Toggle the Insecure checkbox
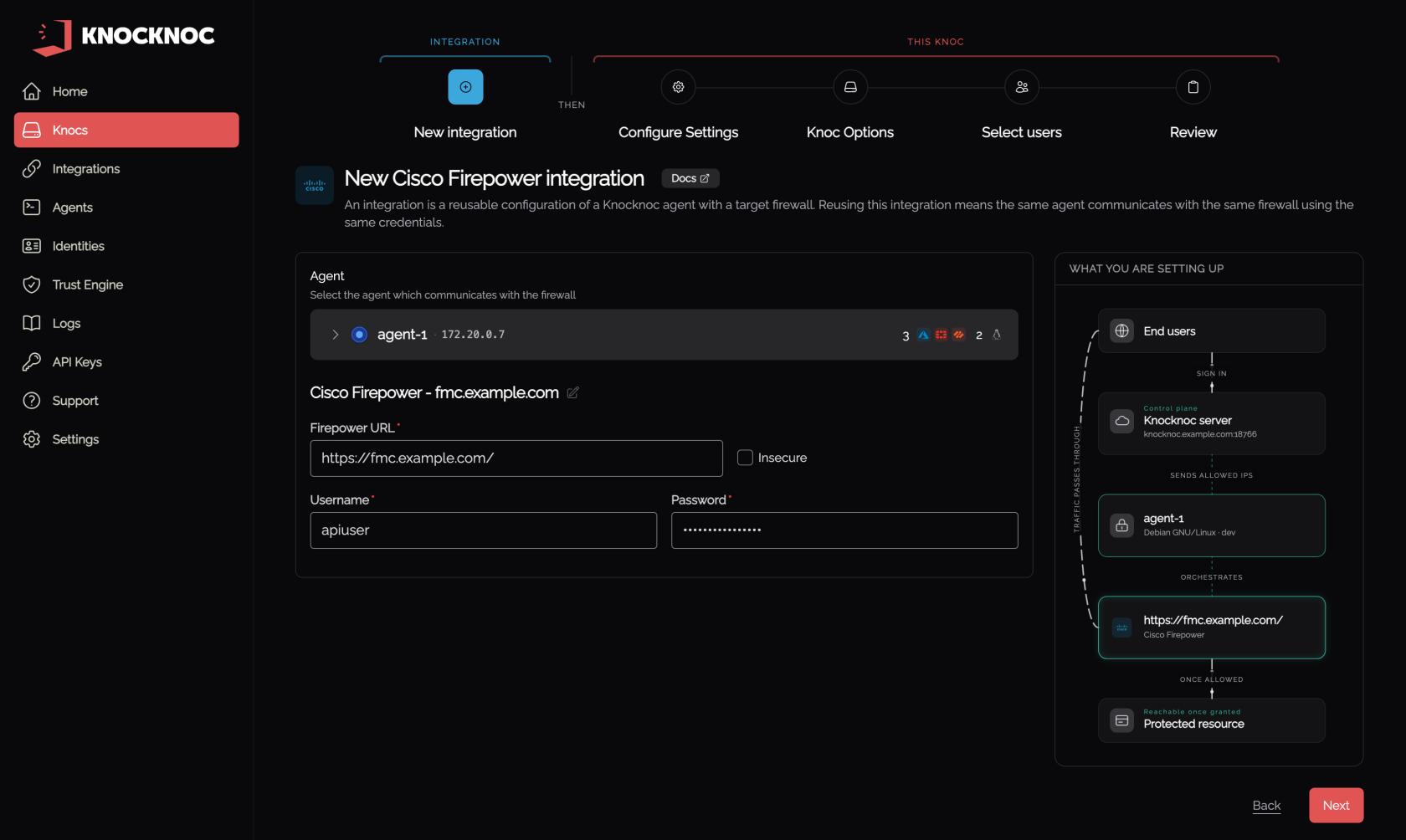This screenshot has height=840, width=1406. coord(745,458)
